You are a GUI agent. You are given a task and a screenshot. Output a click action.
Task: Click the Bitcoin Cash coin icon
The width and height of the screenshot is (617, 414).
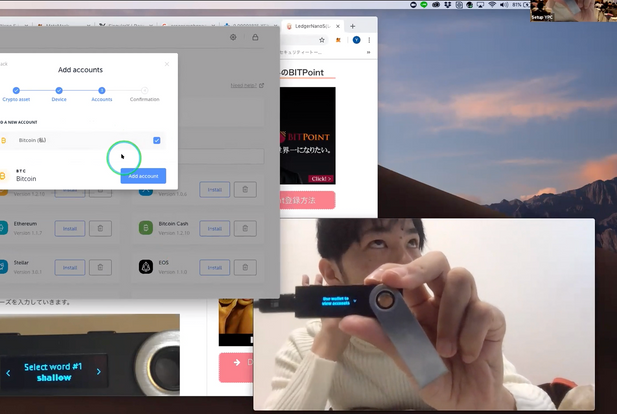click(146, 228)
